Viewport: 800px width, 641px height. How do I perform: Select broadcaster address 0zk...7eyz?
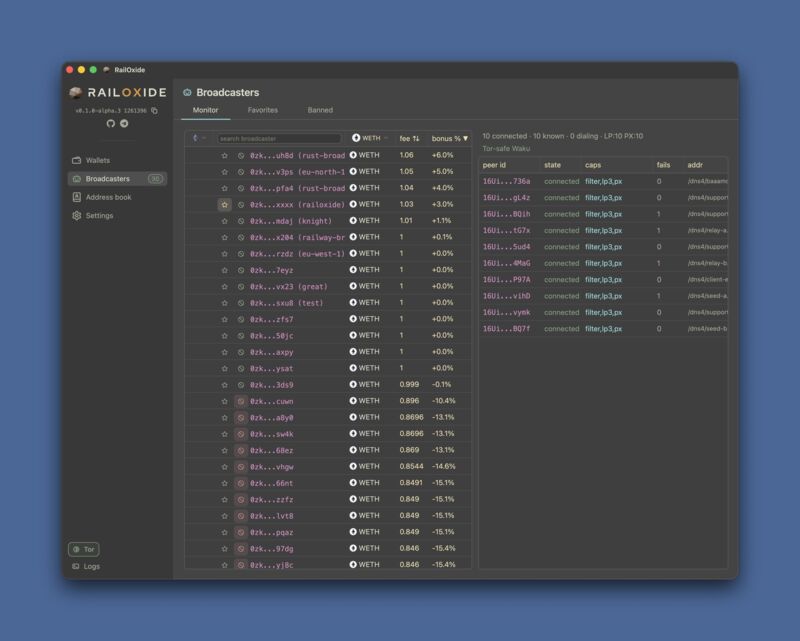click(271, 270)
